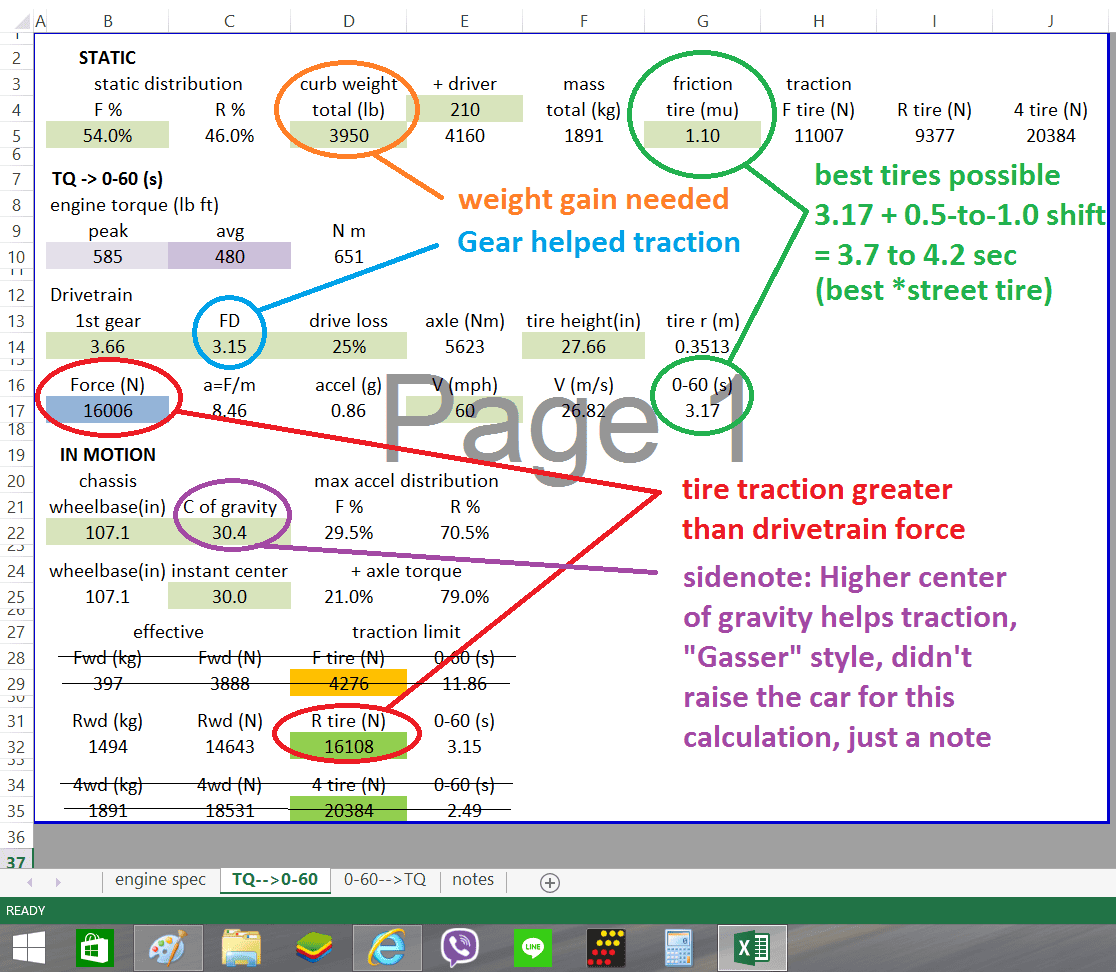Open BlueStacks app on taskbar
Screen dimensions: 1116x972
315,948
